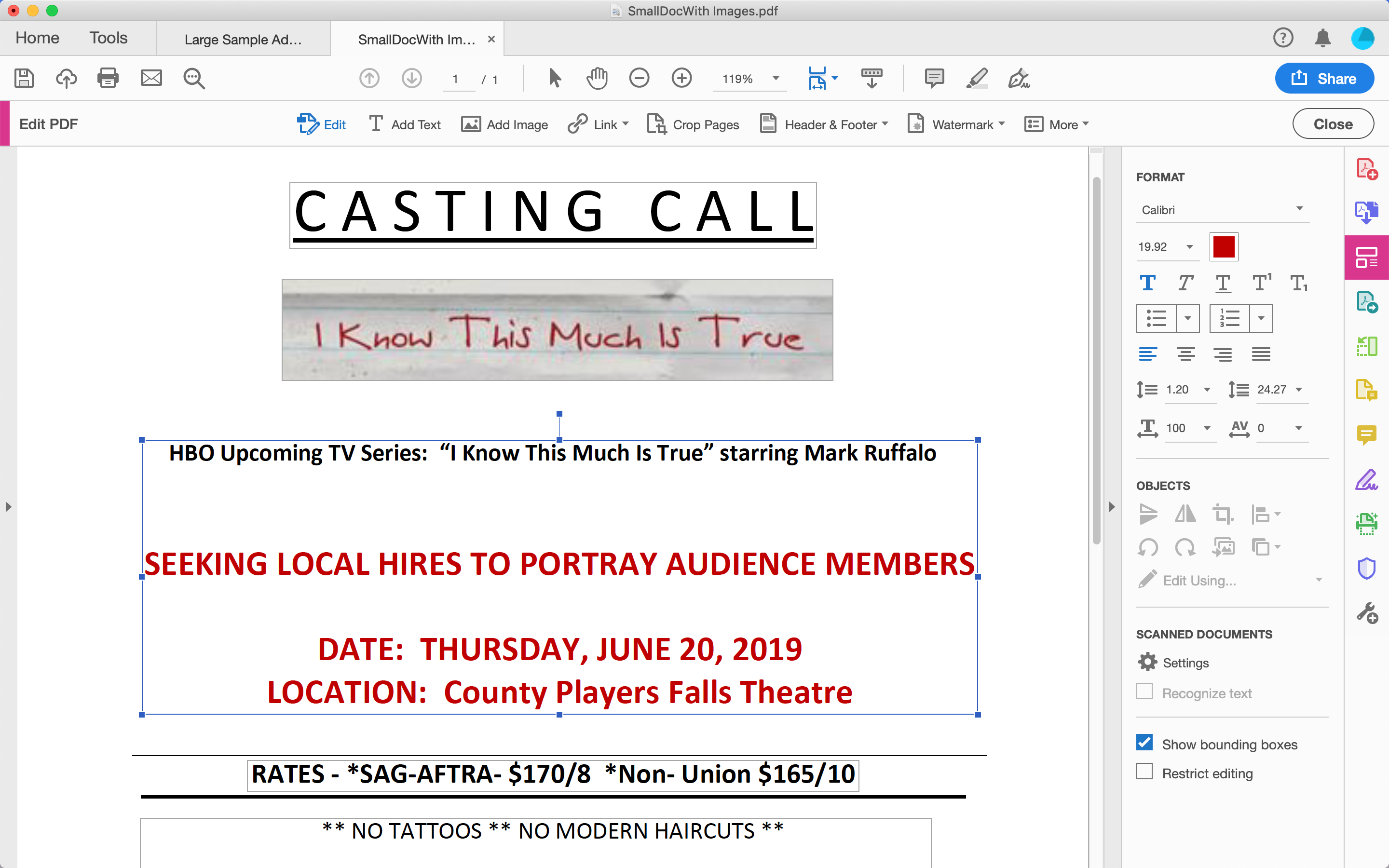
Task: Select the Highlight text pen icon
Action: [x=977, y=78]
